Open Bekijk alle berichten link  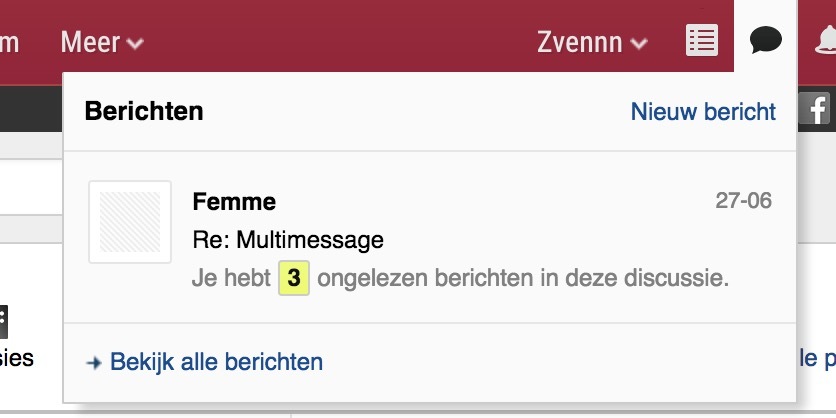216,362
